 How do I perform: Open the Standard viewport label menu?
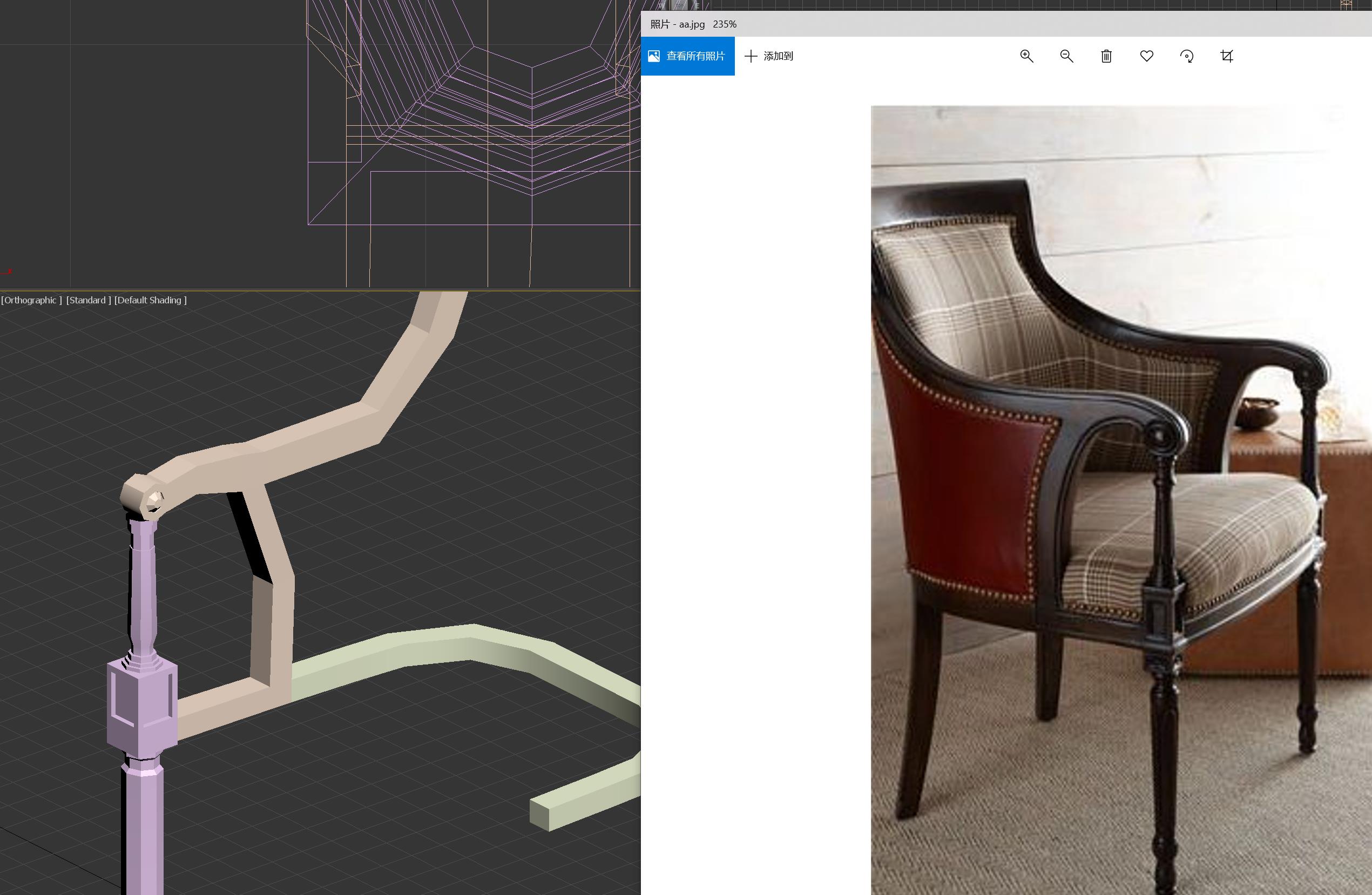point(88,300)
